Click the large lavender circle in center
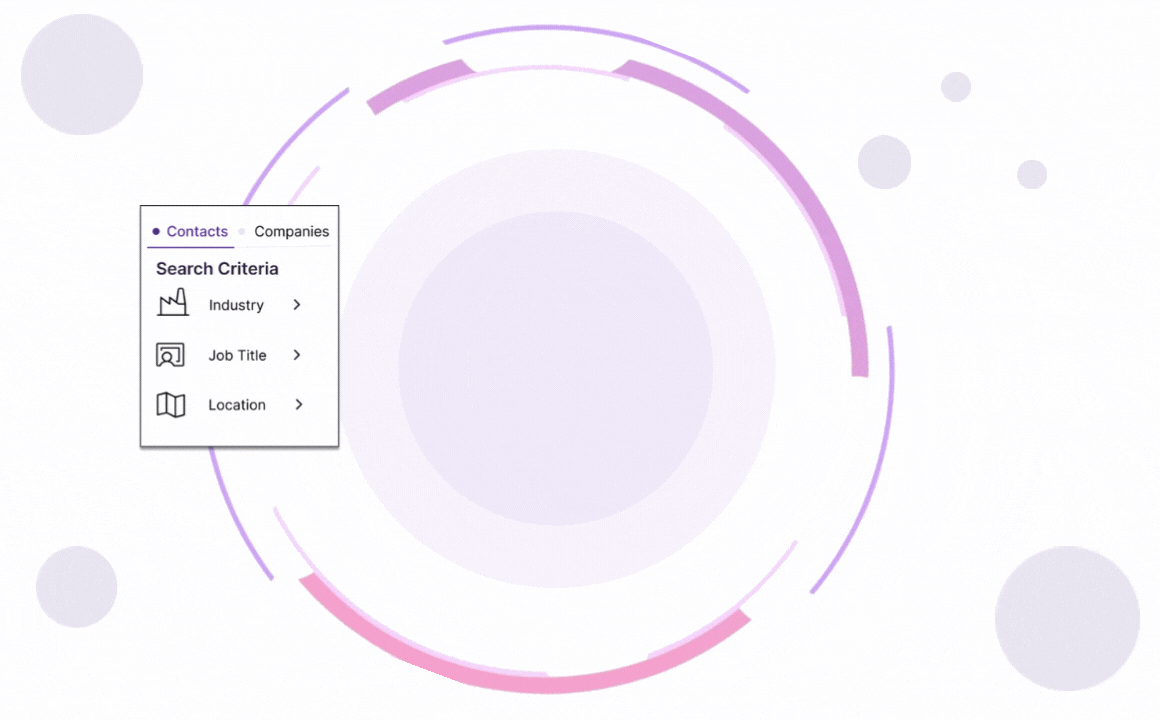Image resolution: width=1160 pixels, height=720 pixels. pos(556,368)
